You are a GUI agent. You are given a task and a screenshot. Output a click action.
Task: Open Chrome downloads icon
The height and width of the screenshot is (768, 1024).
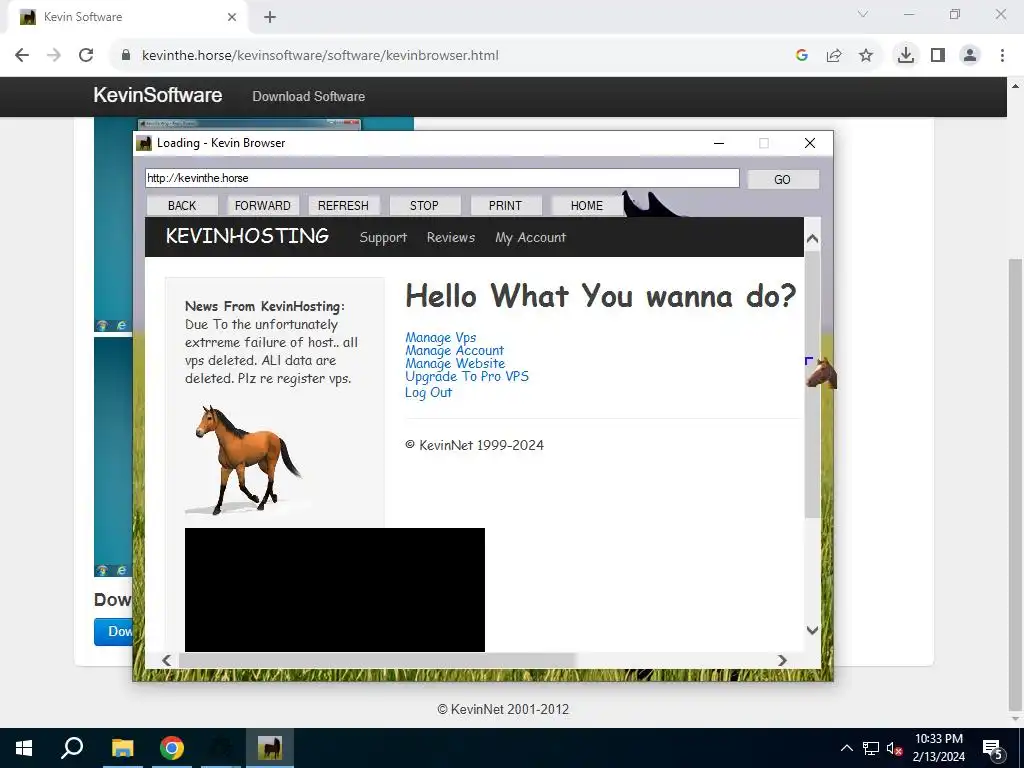906,56
